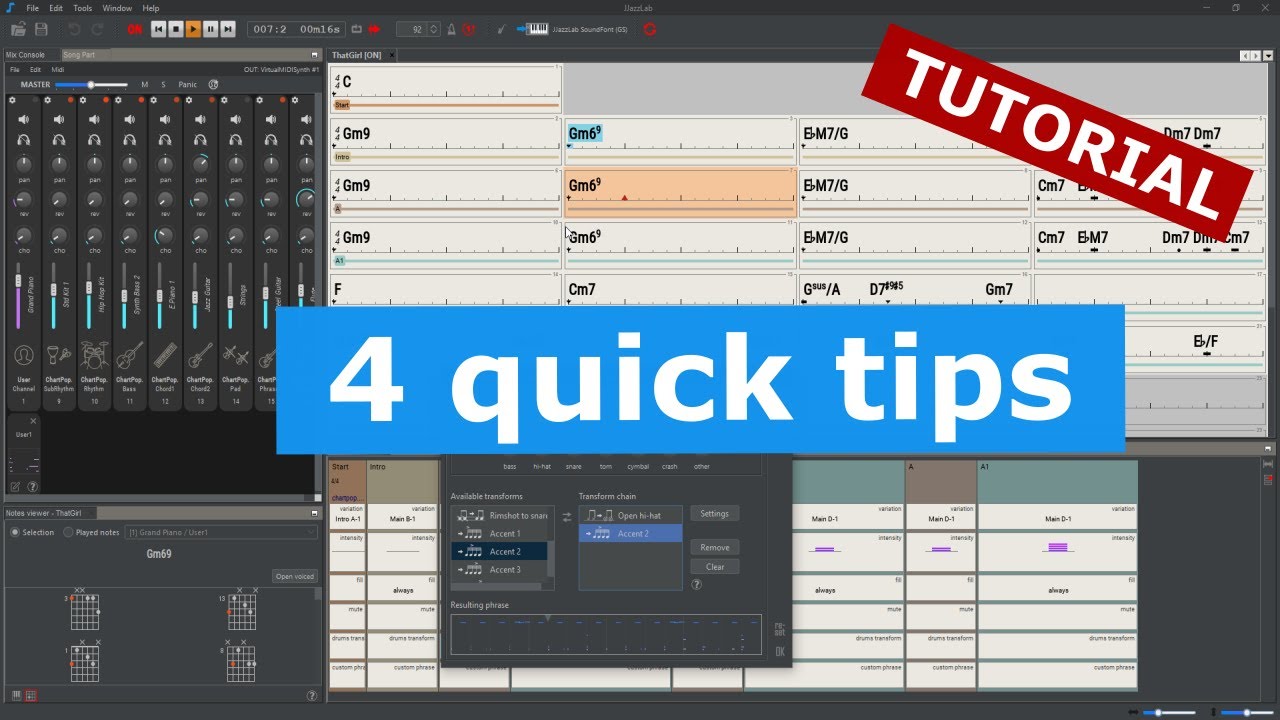
Task: Toggle the metronome click icon
Action: (x=452, y=29)
